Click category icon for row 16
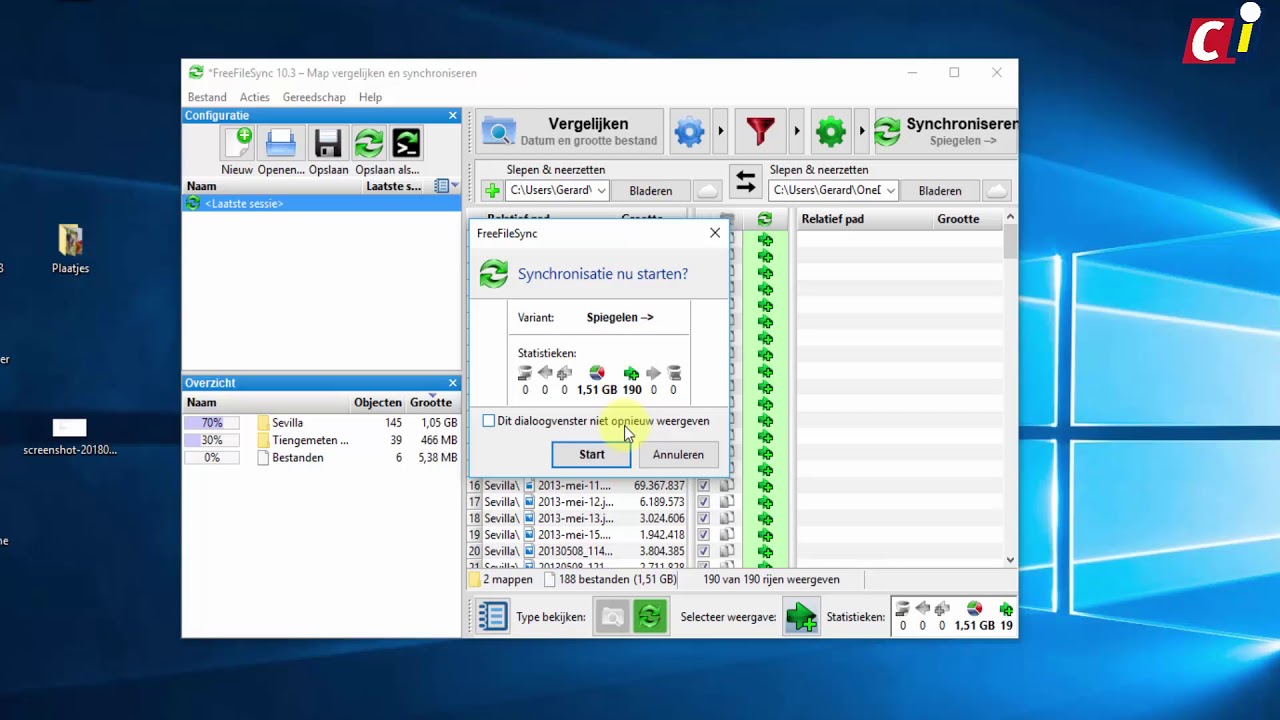Viewport: 1280px width, 720px height. [727, 486]
